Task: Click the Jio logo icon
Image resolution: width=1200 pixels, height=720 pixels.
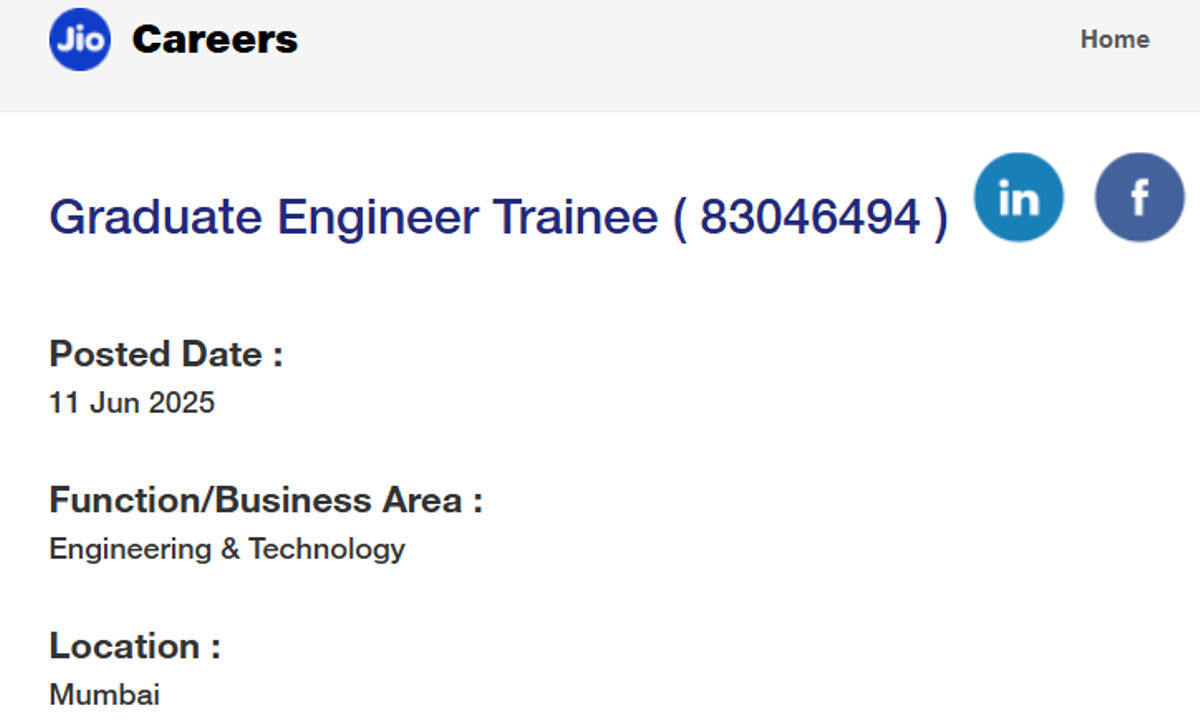Action: pos(80,40)
